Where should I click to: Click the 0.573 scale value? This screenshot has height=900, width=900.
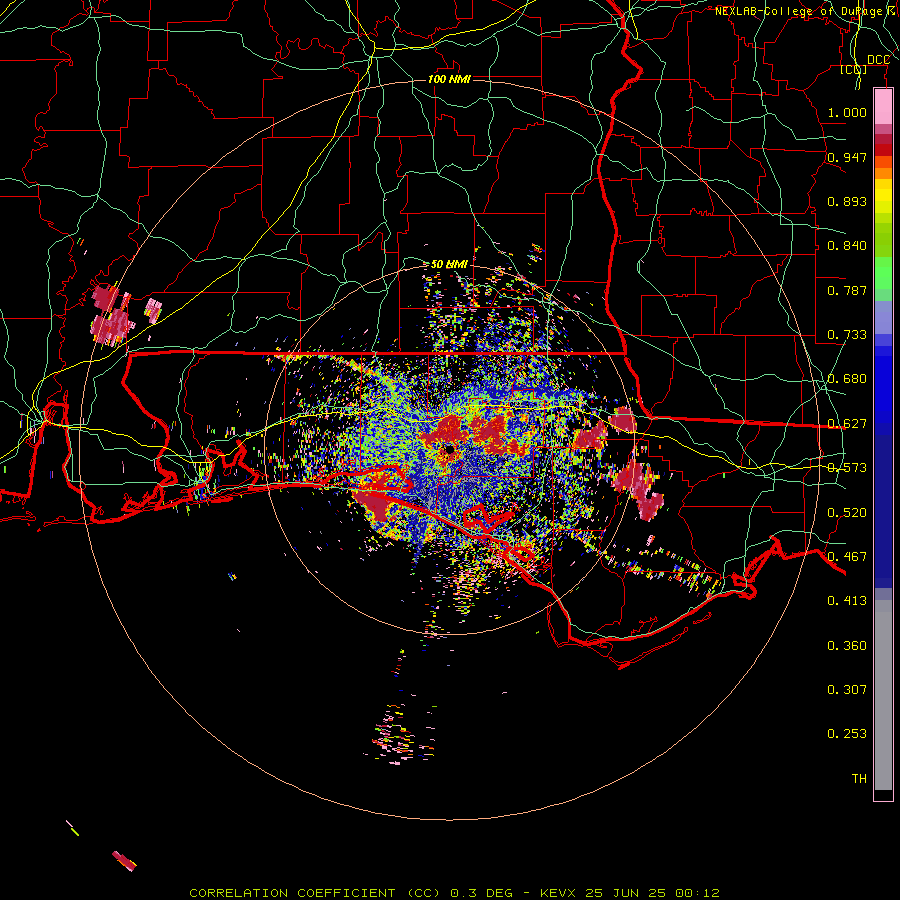[x=847, y=468]
